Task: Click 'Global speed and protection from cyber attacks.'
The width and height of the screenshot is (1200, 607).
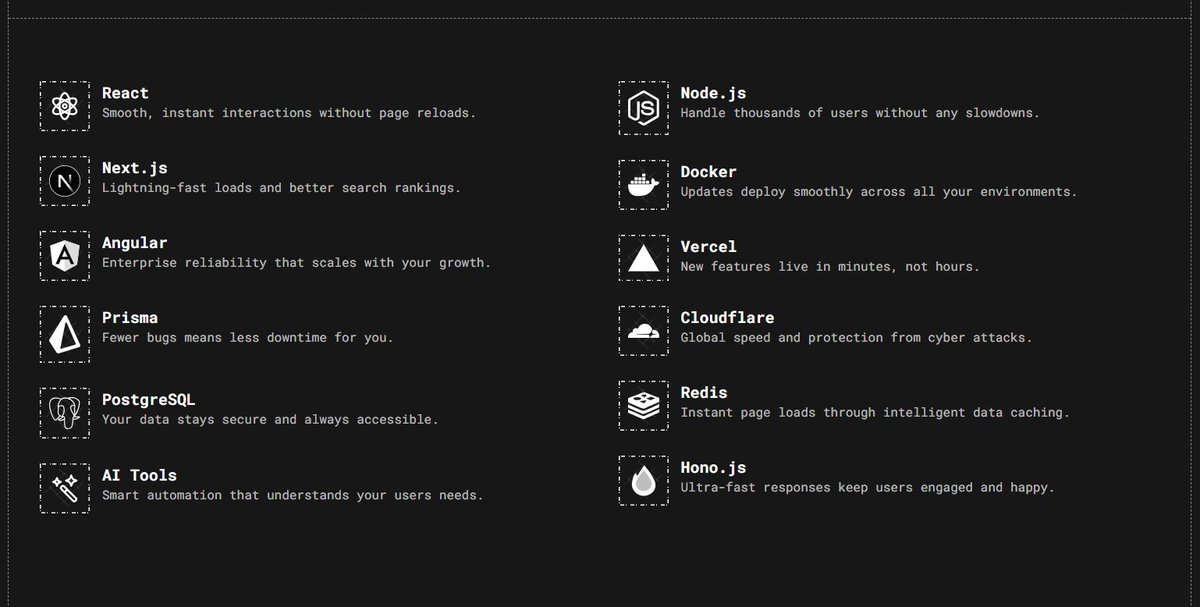Action: coord(856,338)
